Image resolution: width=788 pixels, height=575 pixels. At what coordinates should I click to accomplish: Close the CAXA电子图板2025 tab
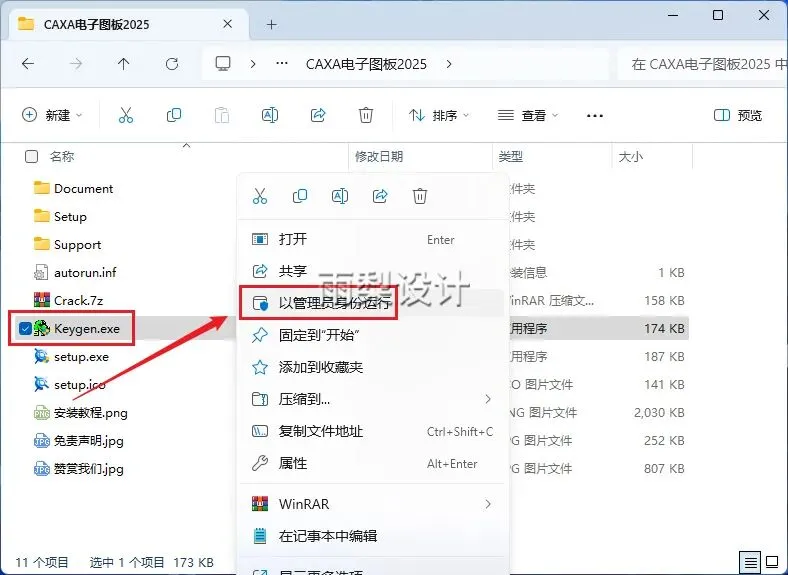pyautogui.click(x=228, y=24)
